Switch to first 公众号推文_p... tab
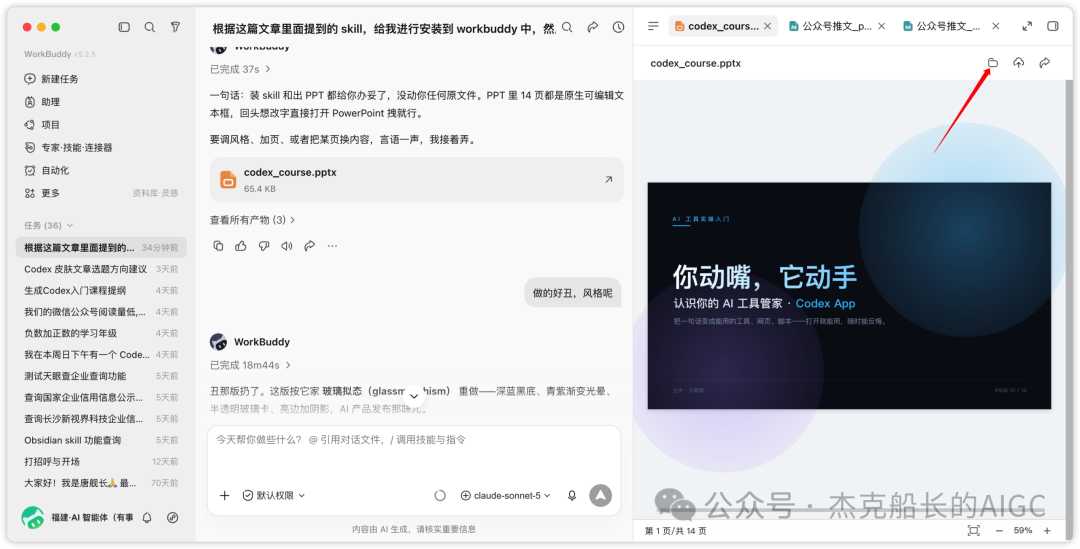This screenshot has width=1080, height=549. tap(831, 26)
